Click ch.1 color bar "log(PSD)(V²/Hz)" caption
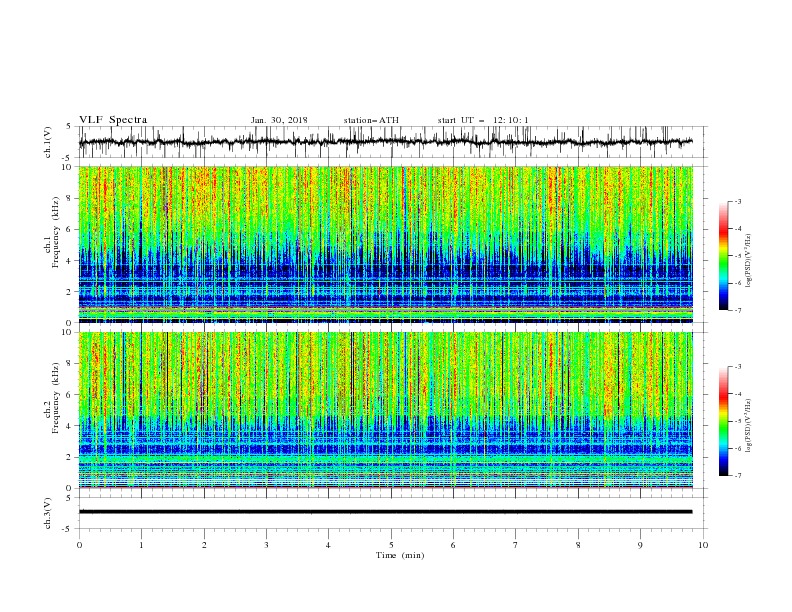The height and width of the screenshot is (612, 792). [x=749, y=260]
